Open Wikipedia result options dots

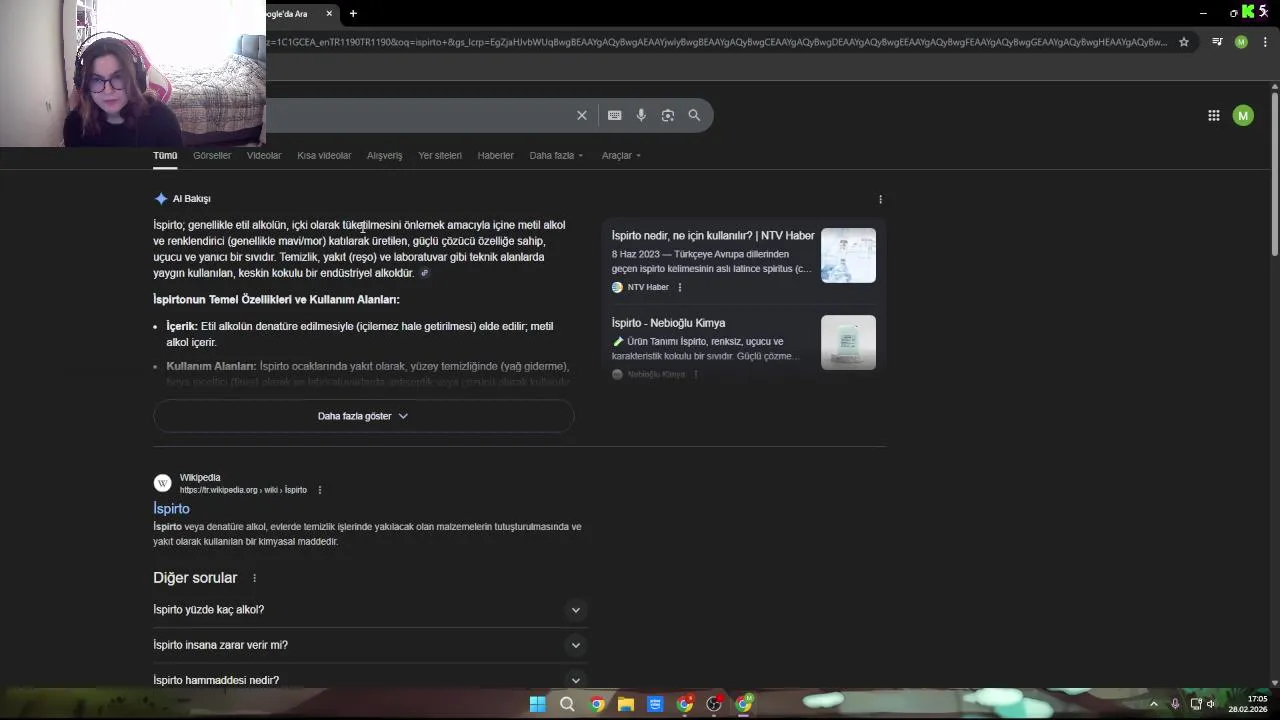(320, 490)
